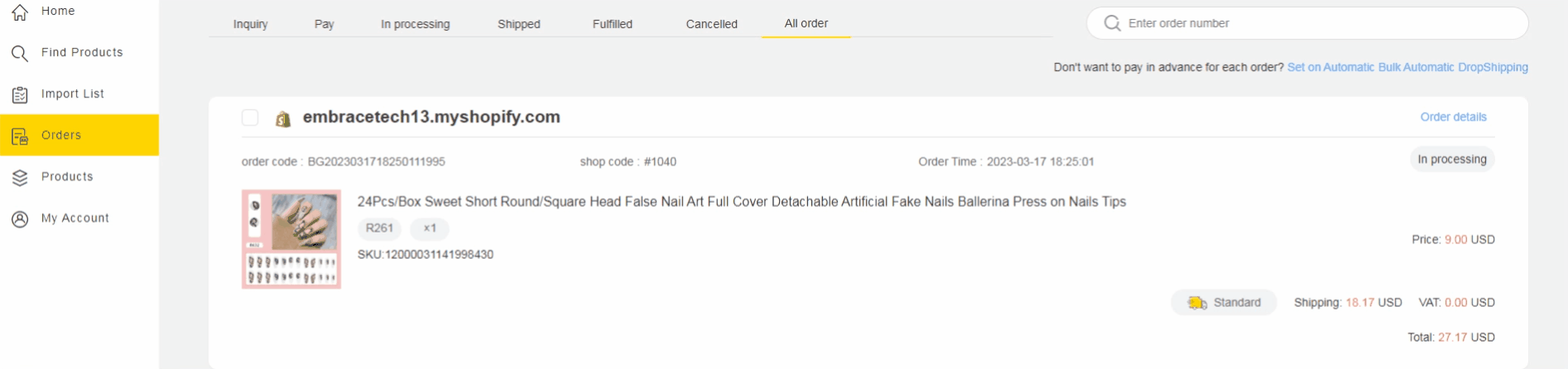The image size is (1568, 369).
Task: Click the Shopify bag store icon
Action: click(283, 119)
